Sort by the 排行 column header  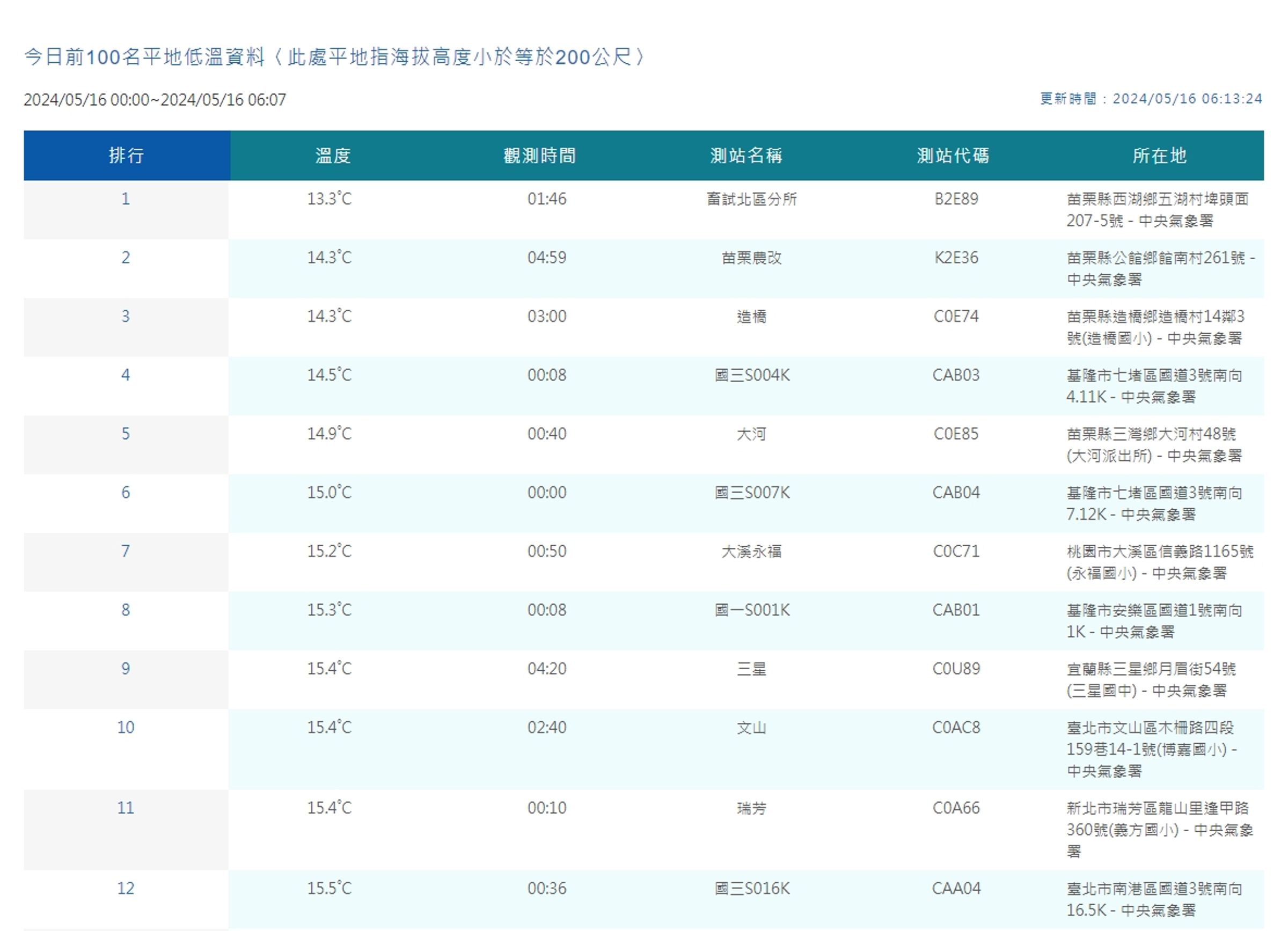127,155
